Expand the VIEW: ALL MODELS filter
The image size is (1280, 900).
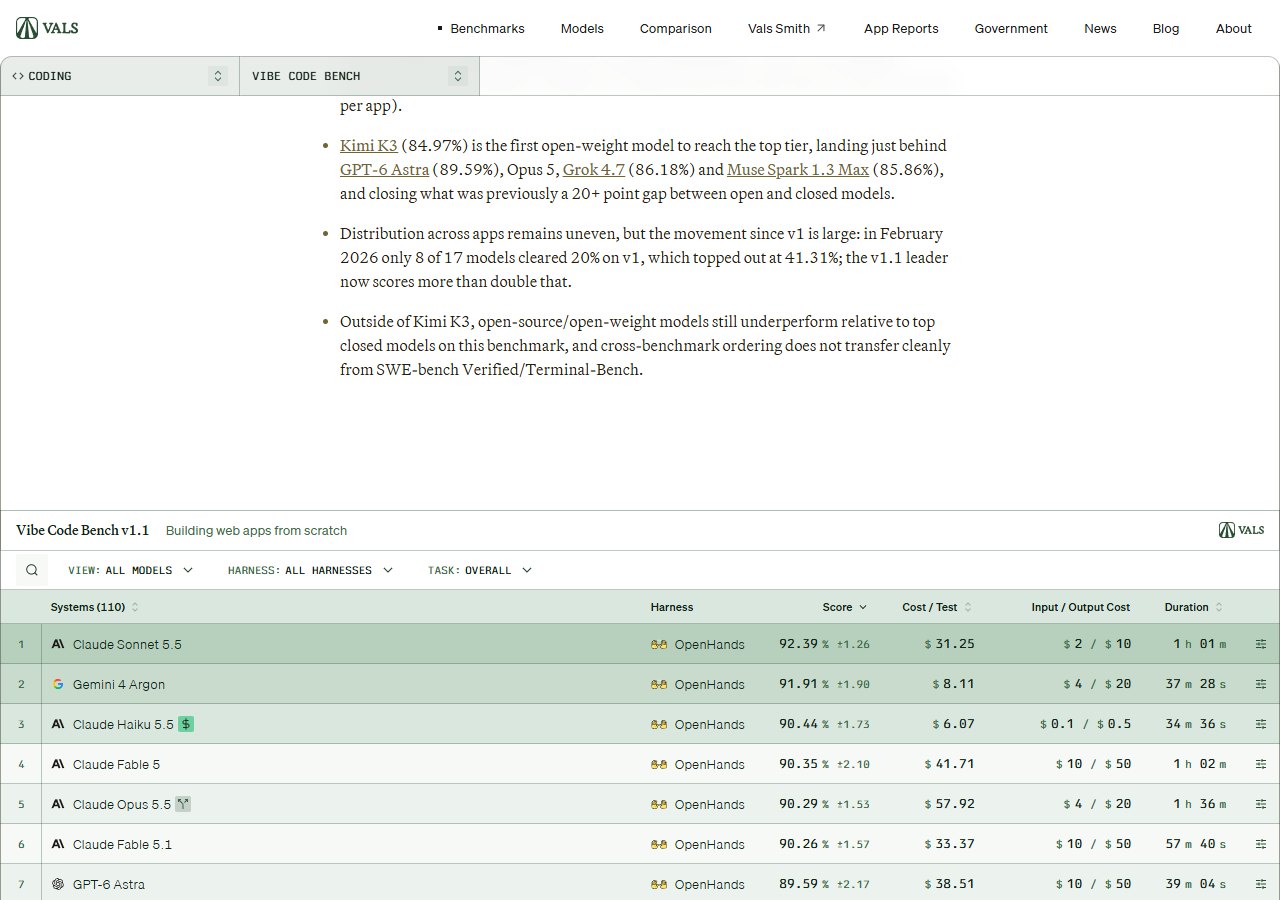[x=130, y=570]
